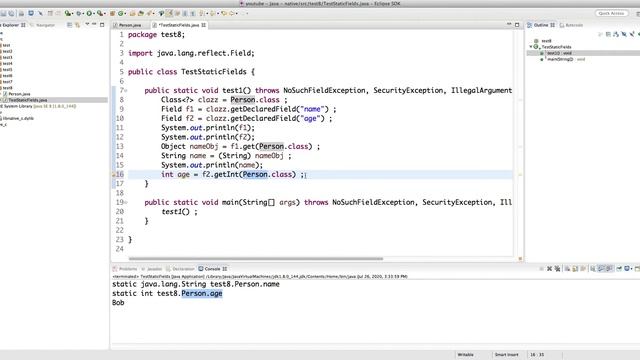Collapse main method fold at line 19
Image resolution: width=640 pixels, height=360 pixels.
126,202
